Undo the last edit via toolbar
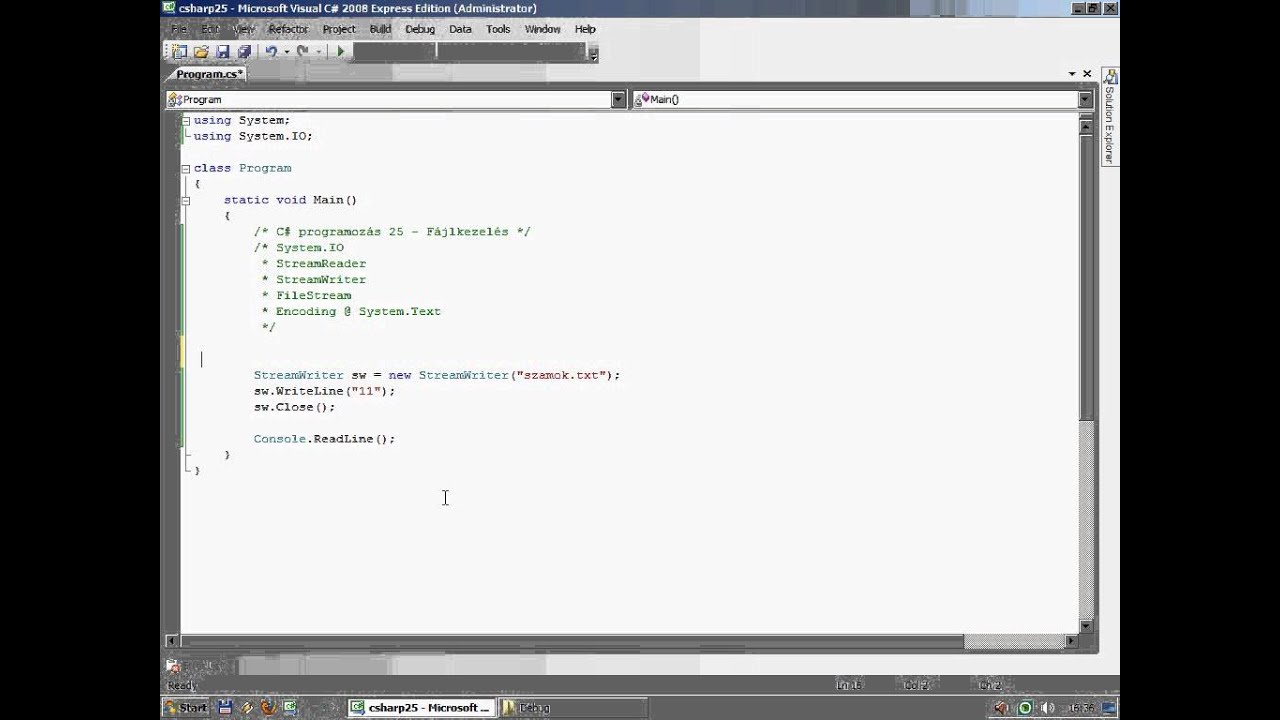The image size is (1280, 720). (x=271, y=51)
